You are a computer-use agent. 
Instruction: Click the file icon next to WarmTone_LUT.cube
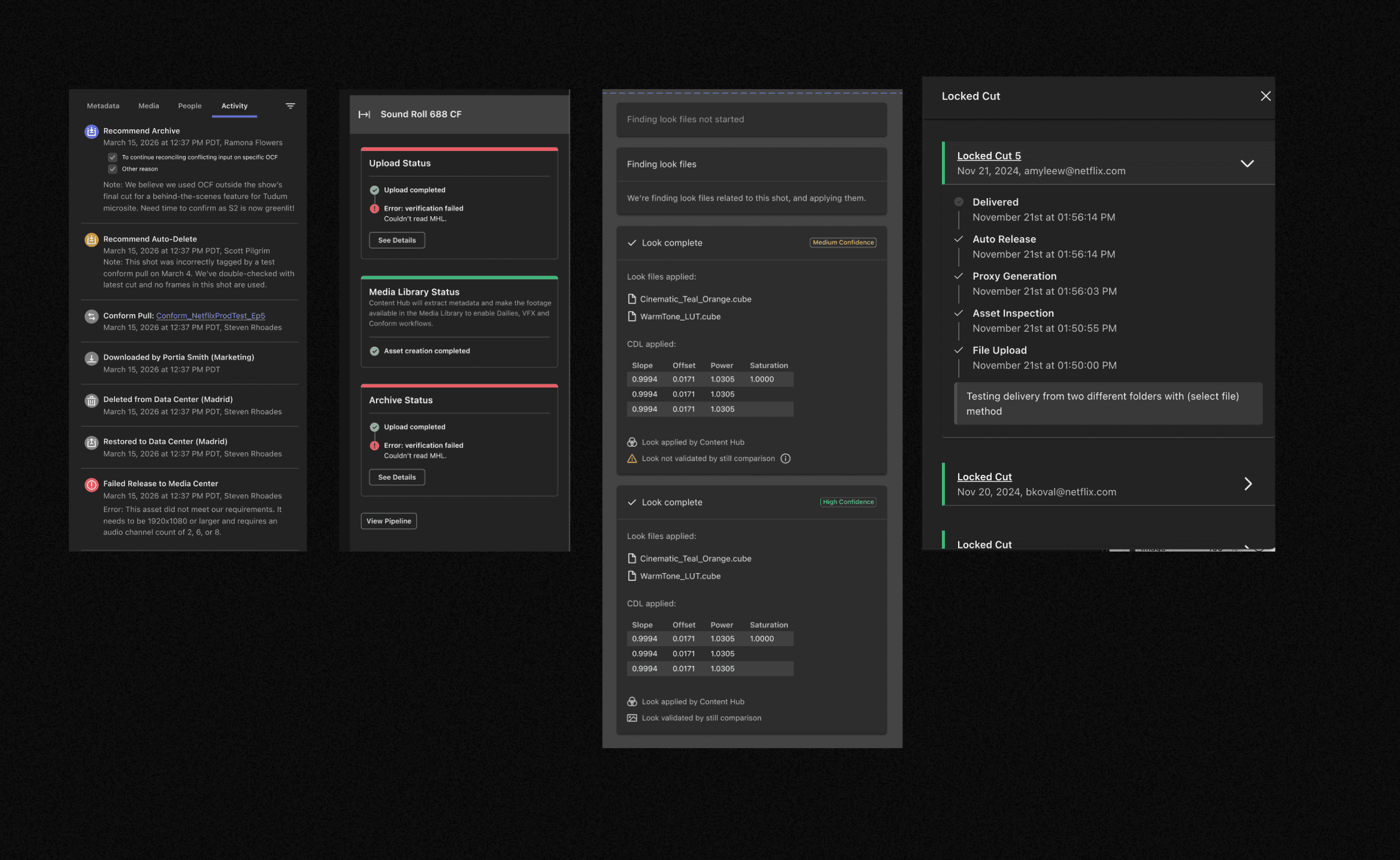(632, 316)
